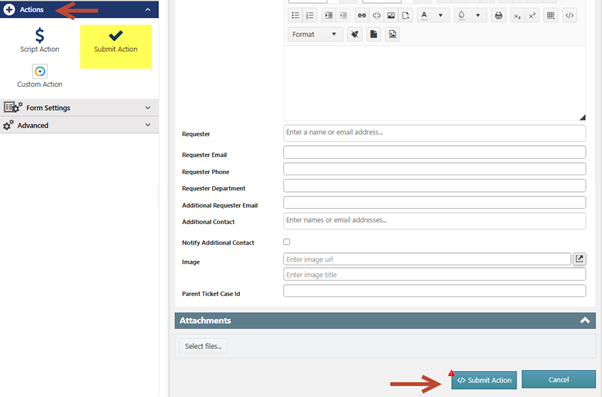This screenshot has height=397, width=602.
Task: Pick the Custom Action icon
Action: [x=40, y=71]
